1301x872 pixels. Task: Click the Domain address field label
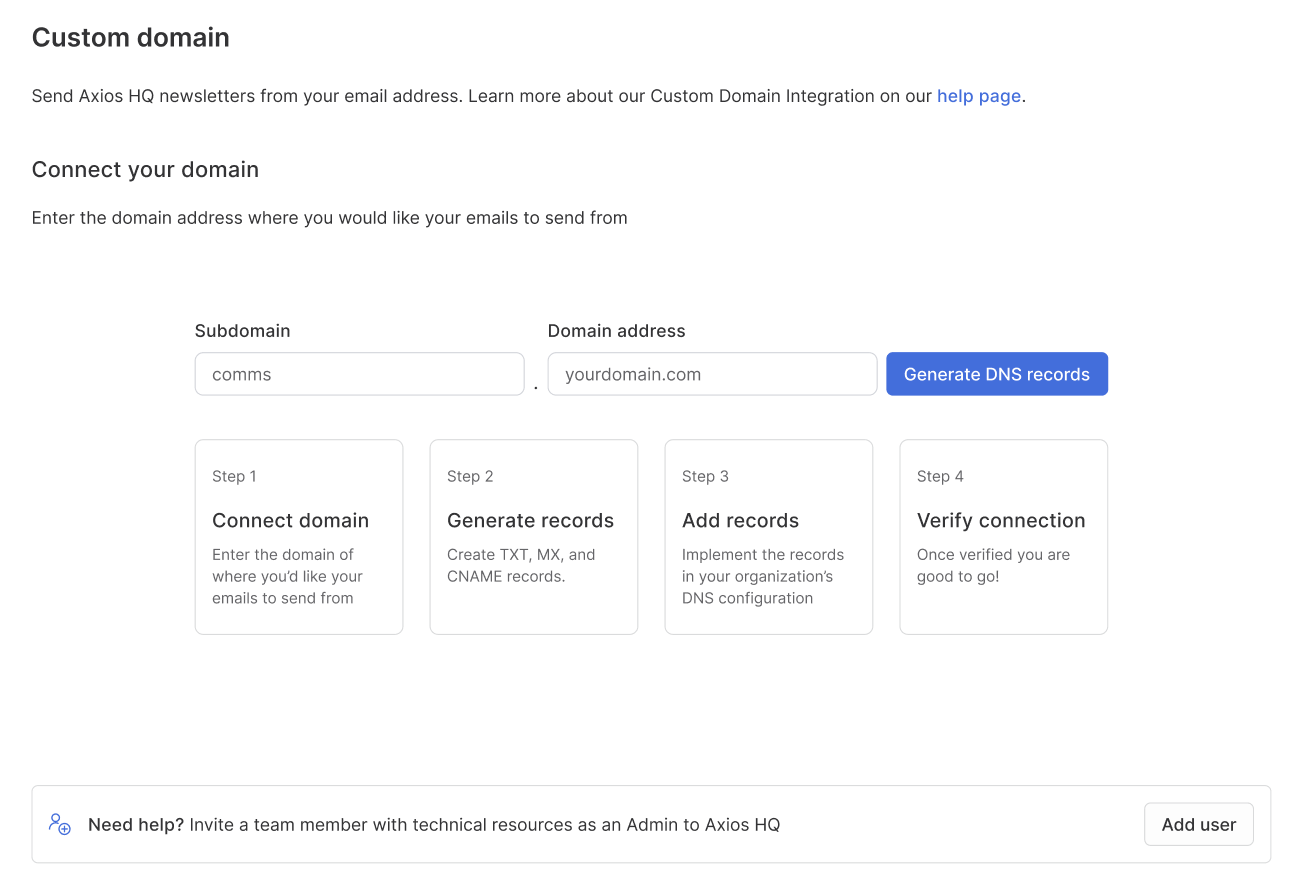[x=616, y=331]
